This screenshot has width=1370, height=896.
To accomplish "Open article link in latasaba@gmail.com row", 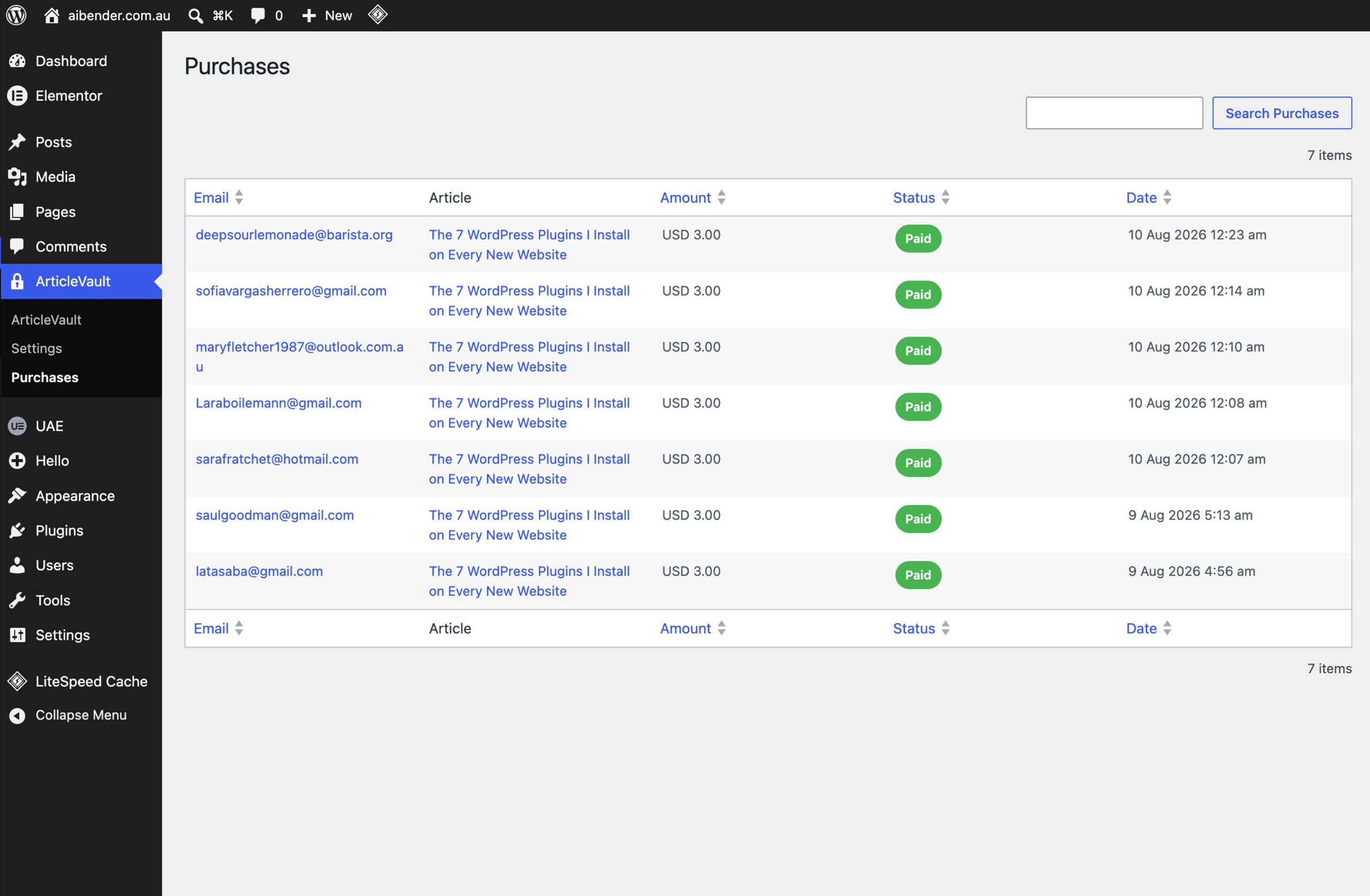I will click(529, 581).
